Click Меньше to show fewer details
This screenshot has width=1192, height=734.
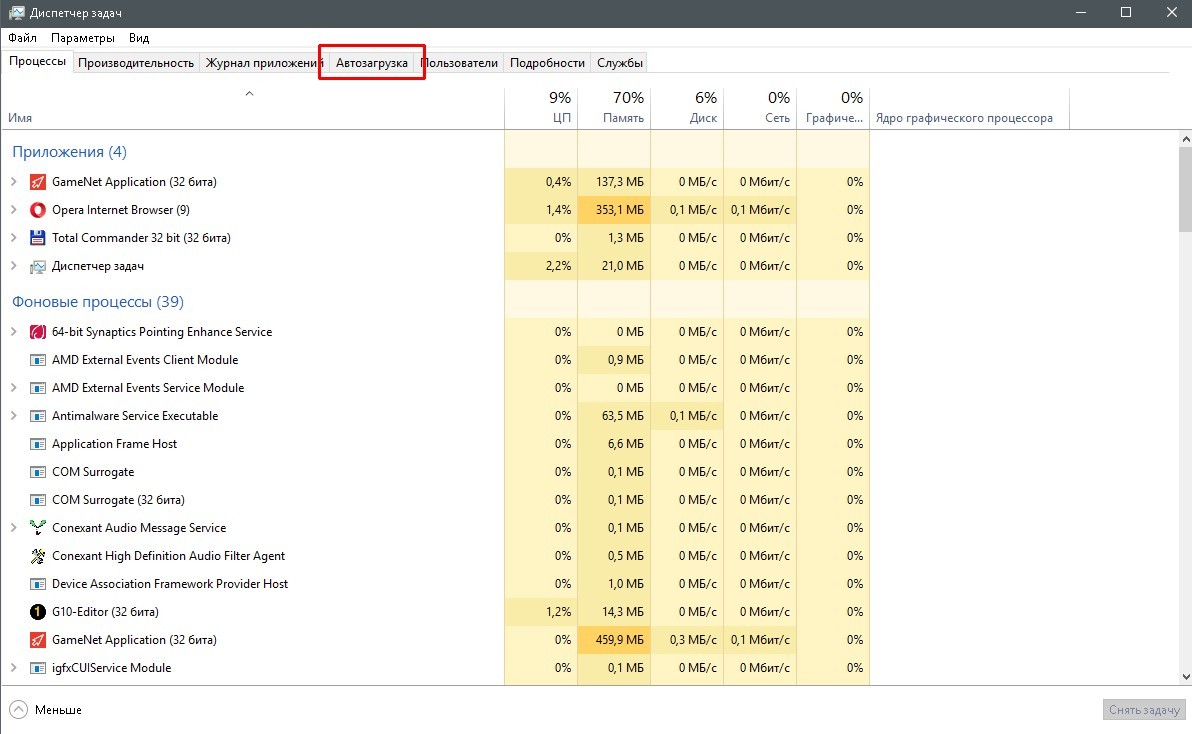tap(46, 710)
